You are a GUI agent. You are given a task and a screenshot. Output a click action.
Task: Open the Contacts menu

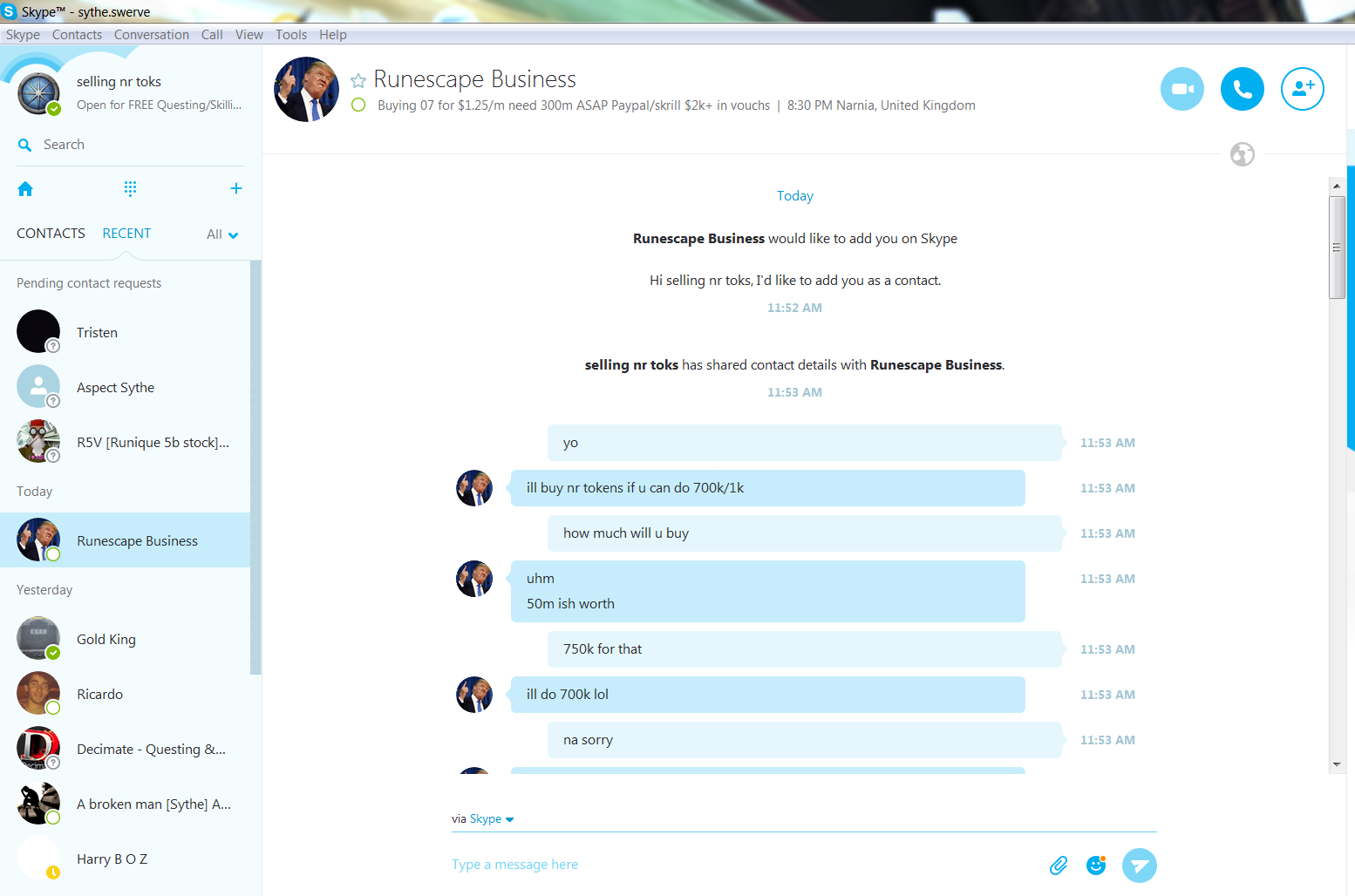click(77, 35)
